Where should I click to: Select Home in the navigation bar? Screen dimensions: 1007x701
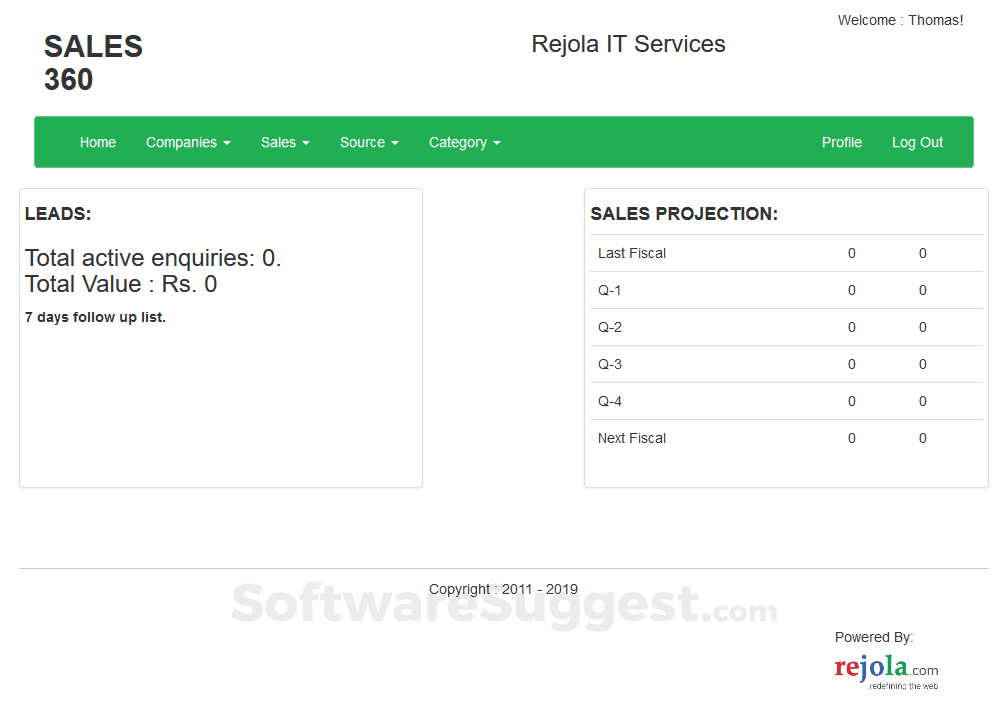click(98, 142)
